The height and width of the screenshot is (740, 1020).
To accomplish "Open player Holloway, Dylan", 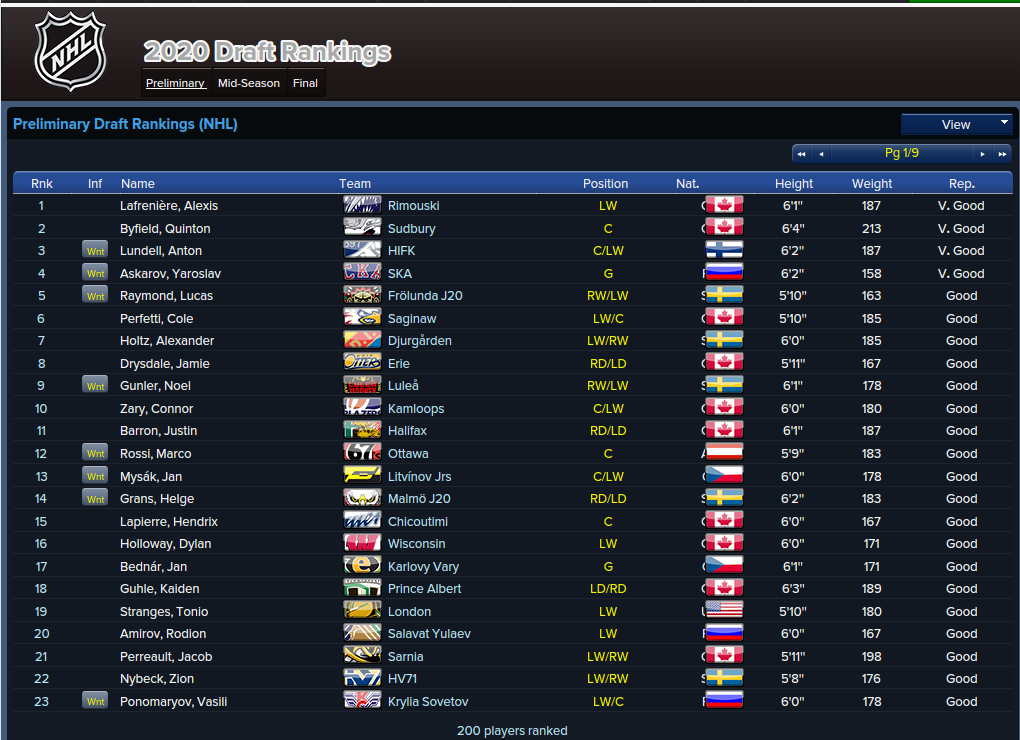I will [166, 544].
